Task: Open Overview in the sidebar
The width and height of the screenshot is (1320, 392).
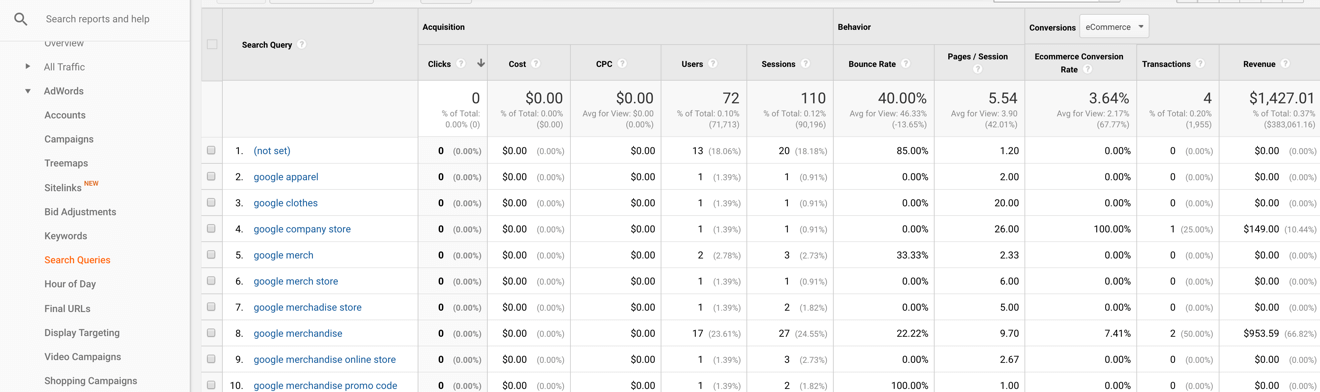Action: click(64, 43)
